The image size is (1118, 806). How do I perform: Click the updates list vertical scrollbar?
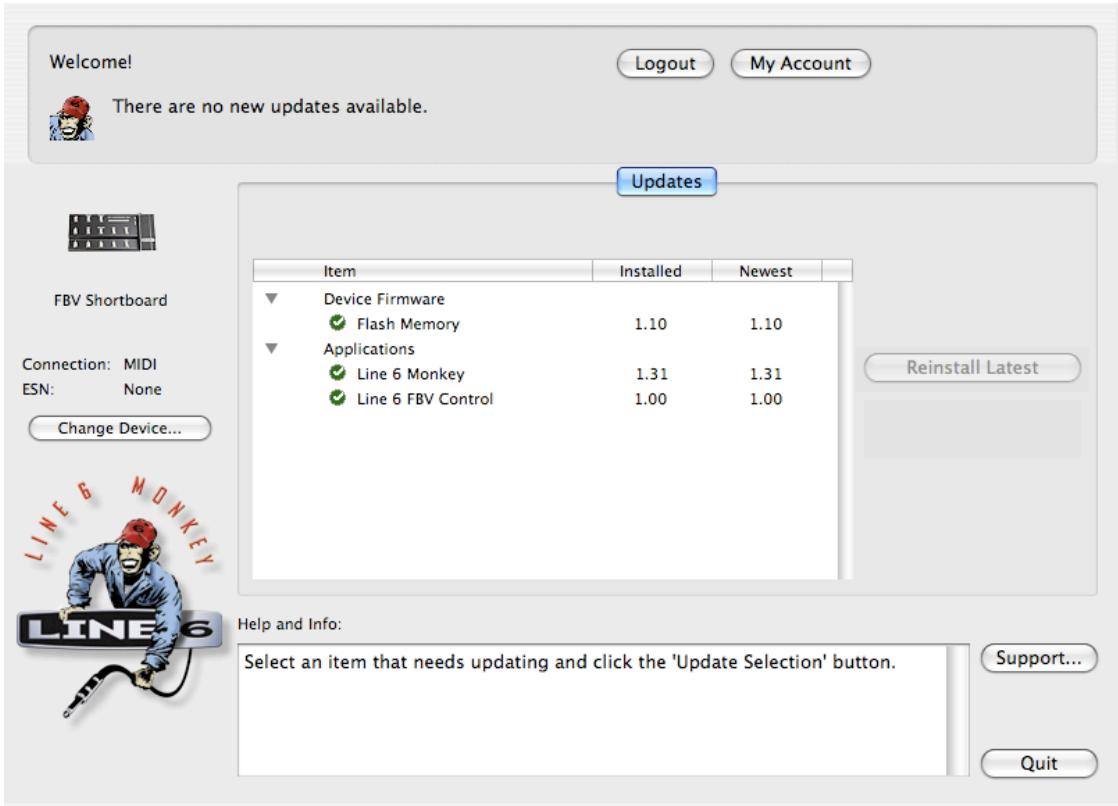tap(845, 430)
